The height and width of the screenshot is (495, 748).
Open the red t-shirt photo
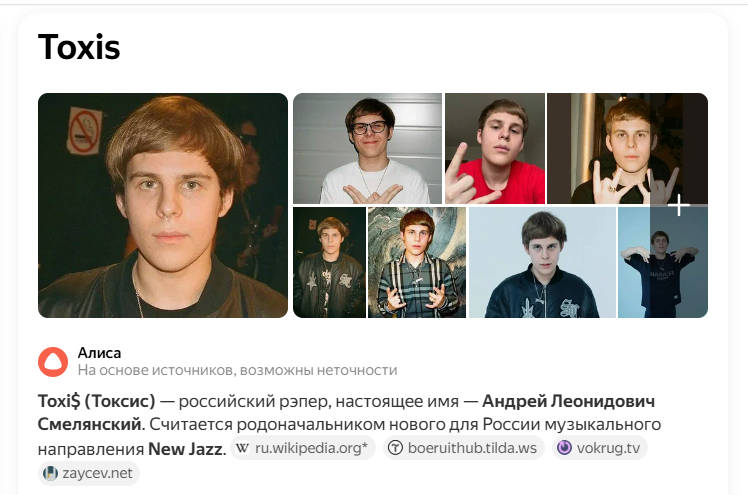pos(495,149)
